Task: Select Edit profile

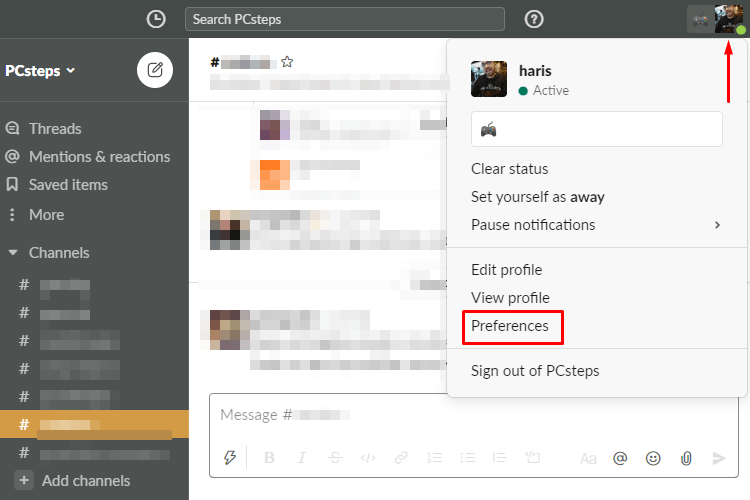Action: pyautogui.click(x=507, y=270)
